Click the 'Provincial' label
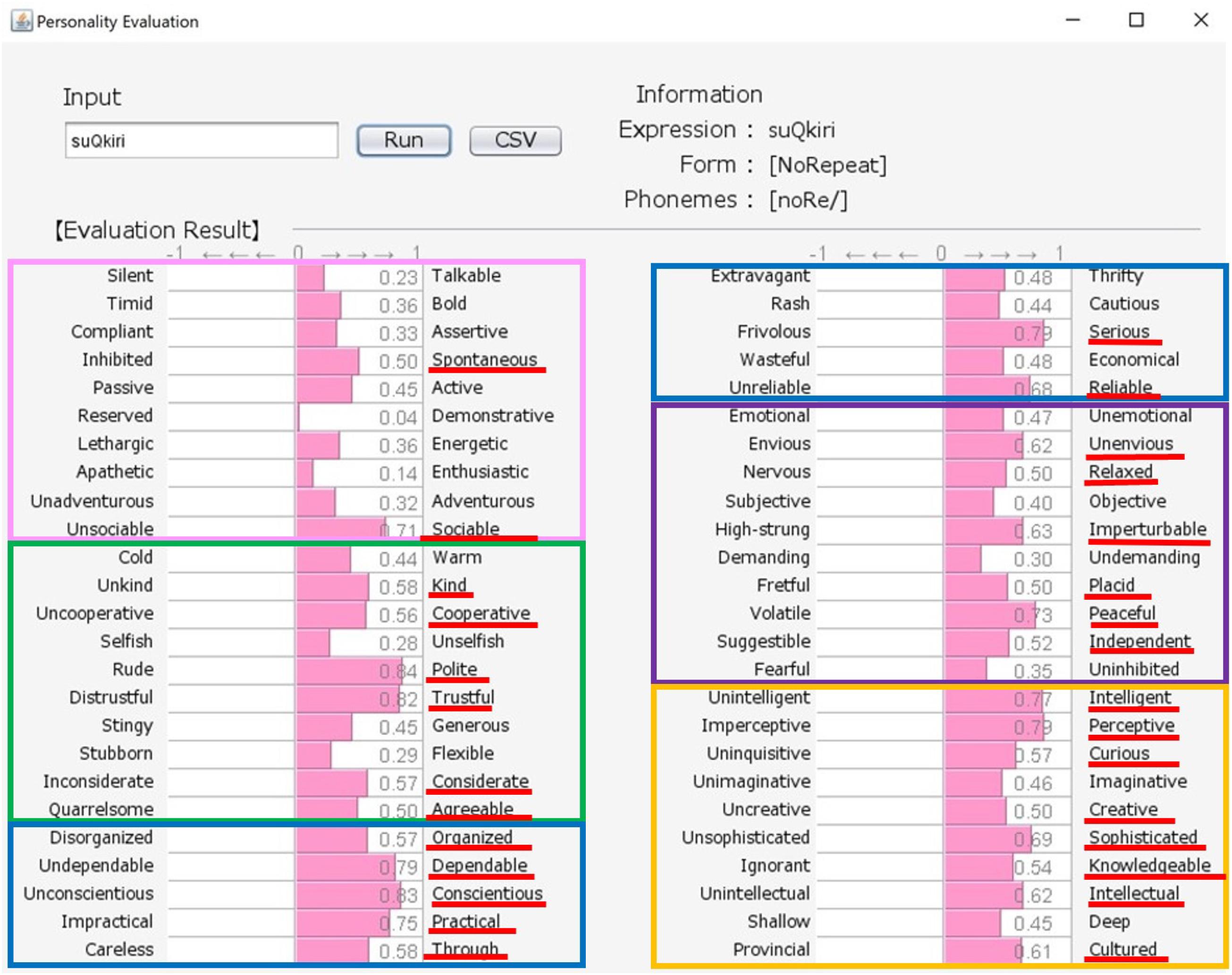 point(771,950)
